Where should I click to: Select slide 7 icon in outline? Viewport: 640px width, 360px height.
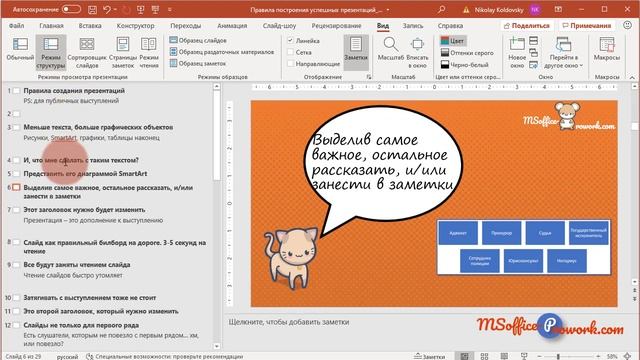[x=16, y=210]
